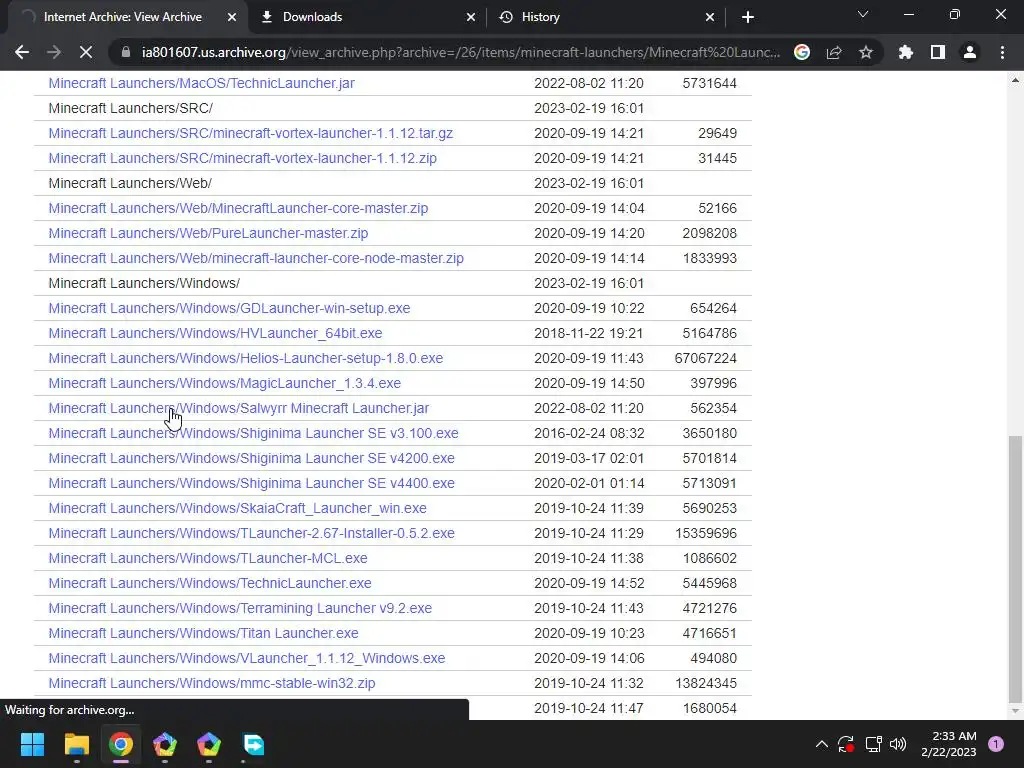Select the 'Minecraft Launchers/Windows/' folder text

point(144,283)
